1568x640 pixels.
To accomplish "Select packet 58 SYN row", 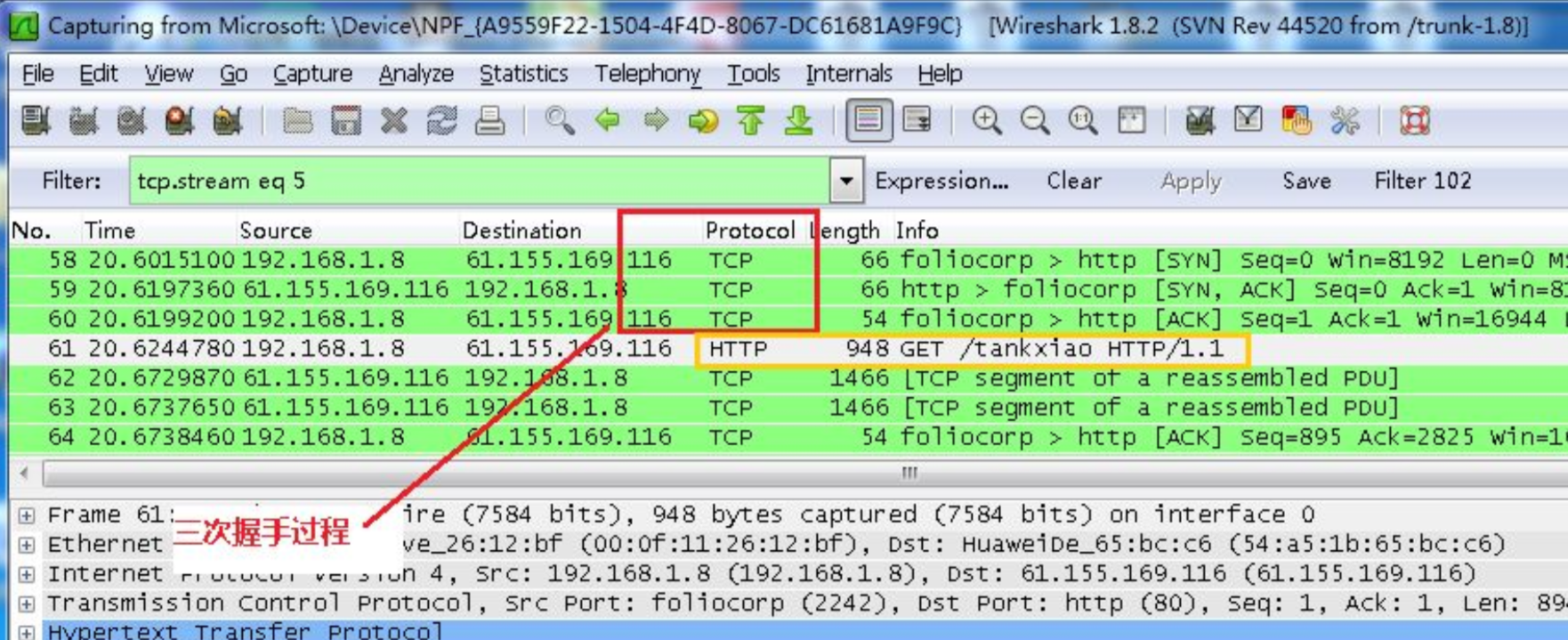I will (788, 260).
